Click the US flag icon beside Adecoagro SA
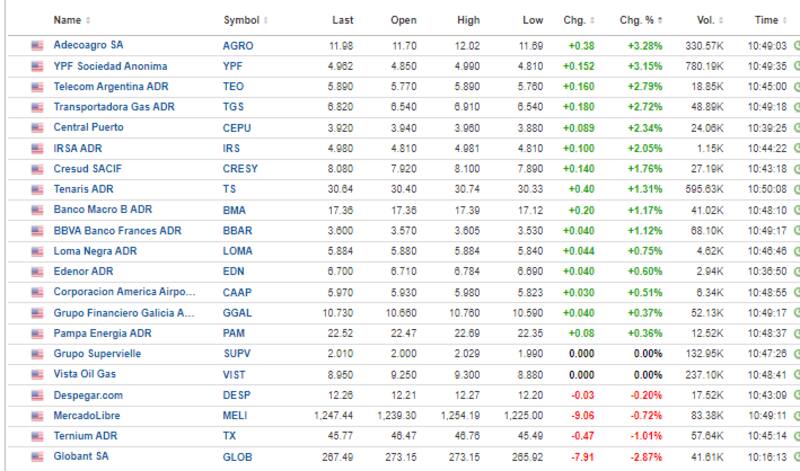This screenshot has height=471, width=800. pos(38,46)
